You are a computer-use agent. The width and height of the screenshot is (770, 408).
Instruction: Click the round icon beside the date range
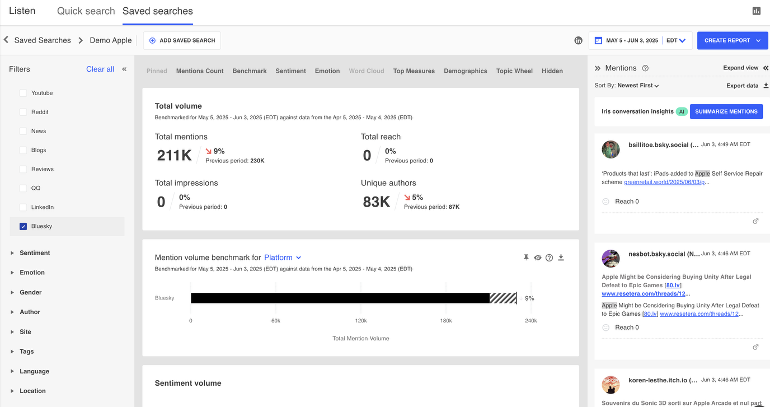[x=578, y=40]
